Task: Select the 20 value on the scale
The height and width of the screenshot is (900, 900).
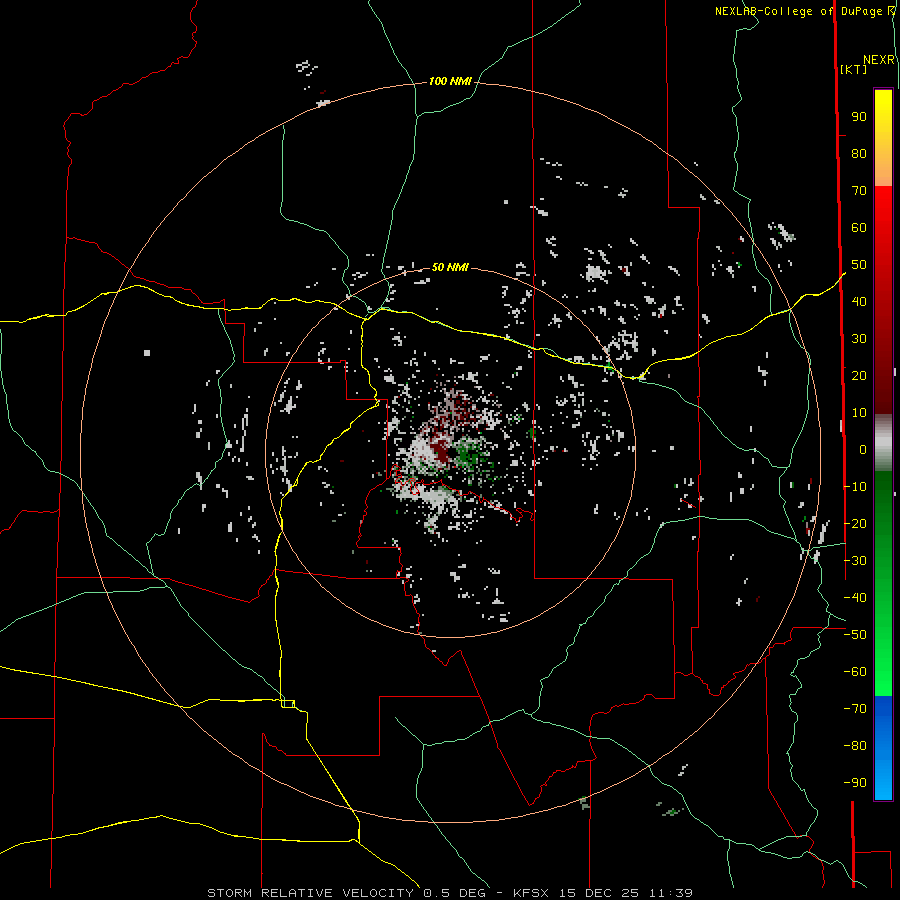Action: click(859, 375)
